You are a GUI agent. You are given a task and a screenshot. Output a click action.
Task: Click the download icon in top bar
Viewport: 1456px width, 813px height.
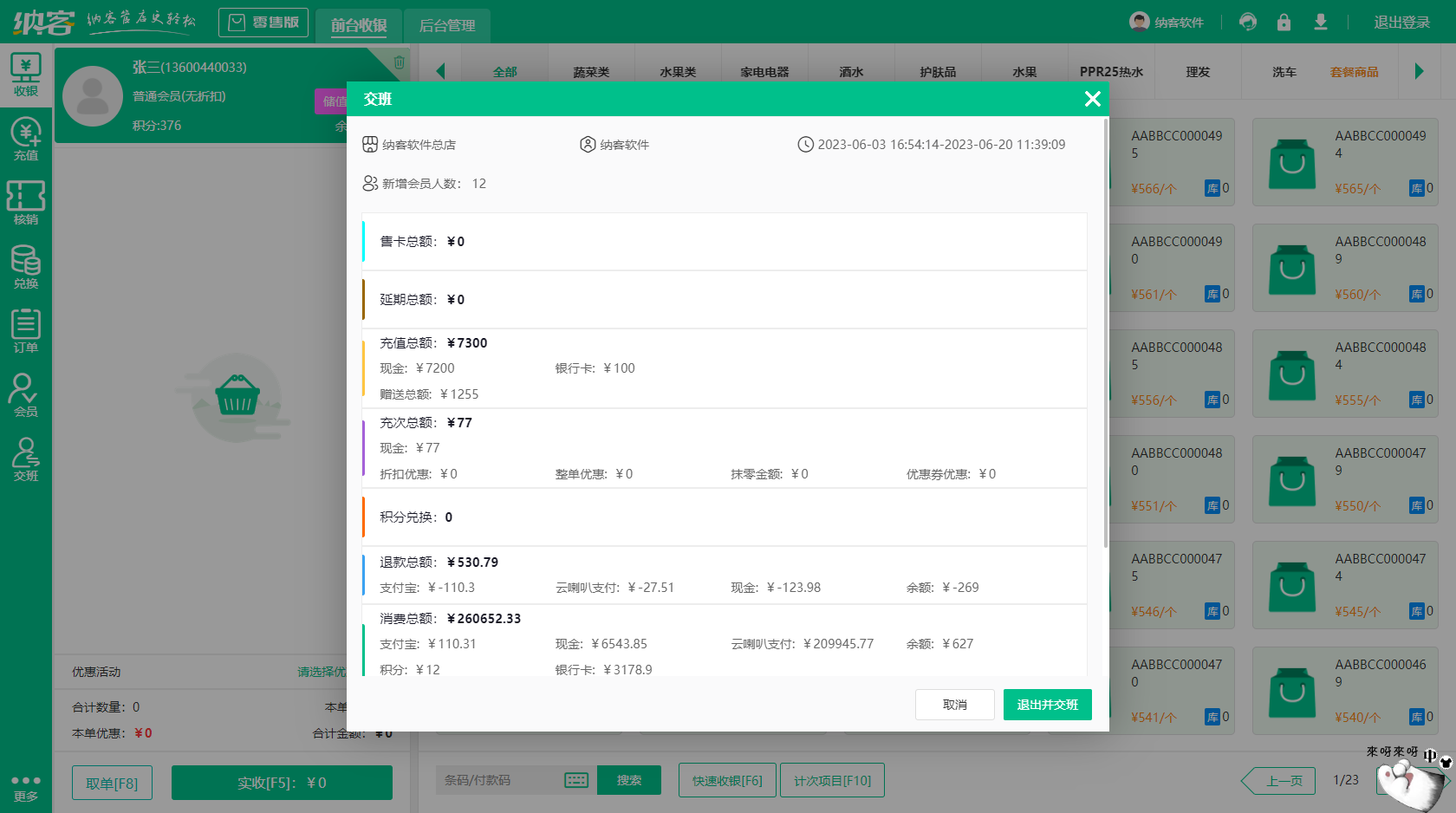(1320, 23)
